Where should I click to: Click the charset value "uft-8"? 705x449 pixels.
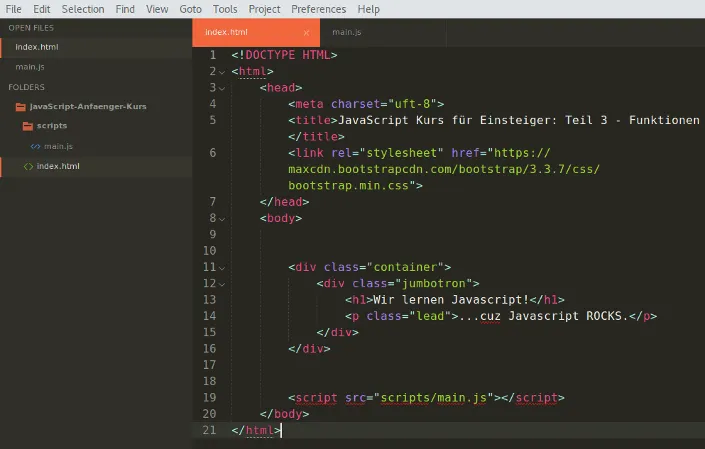pyautogui.click(x=412, y=104)
